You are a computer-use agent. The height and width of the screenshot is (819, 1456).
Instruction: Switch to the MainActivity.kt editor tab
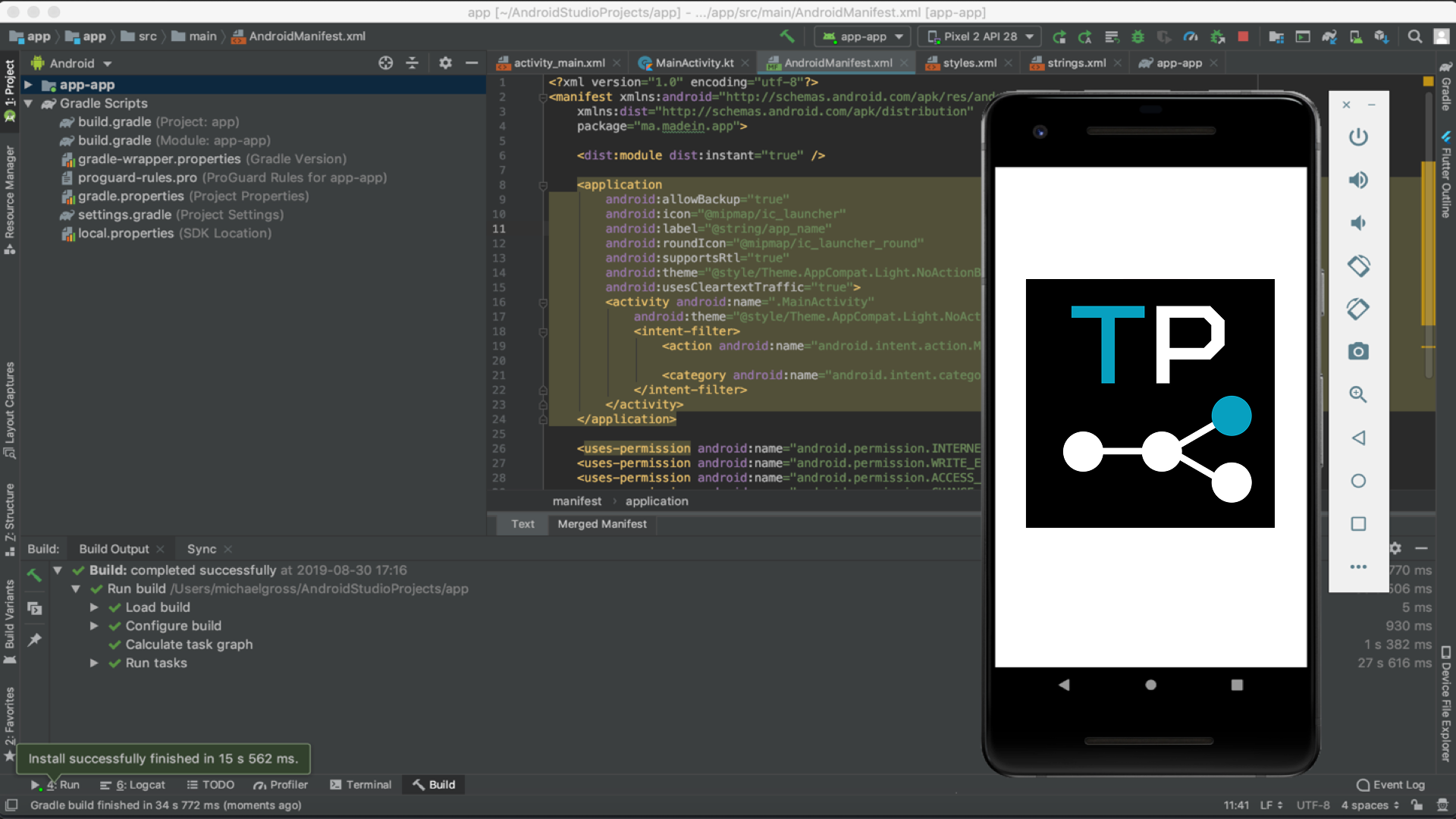[693, 63]
